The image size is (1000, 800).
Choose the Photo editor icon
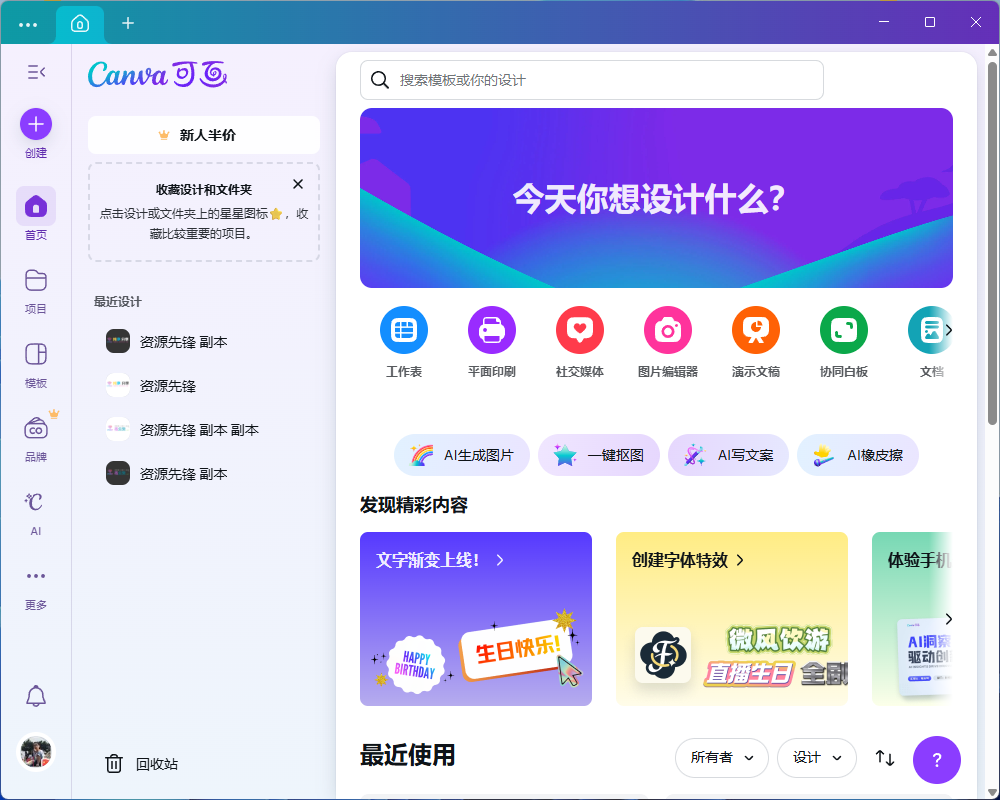pyautogui.click(x=668, y=330)
